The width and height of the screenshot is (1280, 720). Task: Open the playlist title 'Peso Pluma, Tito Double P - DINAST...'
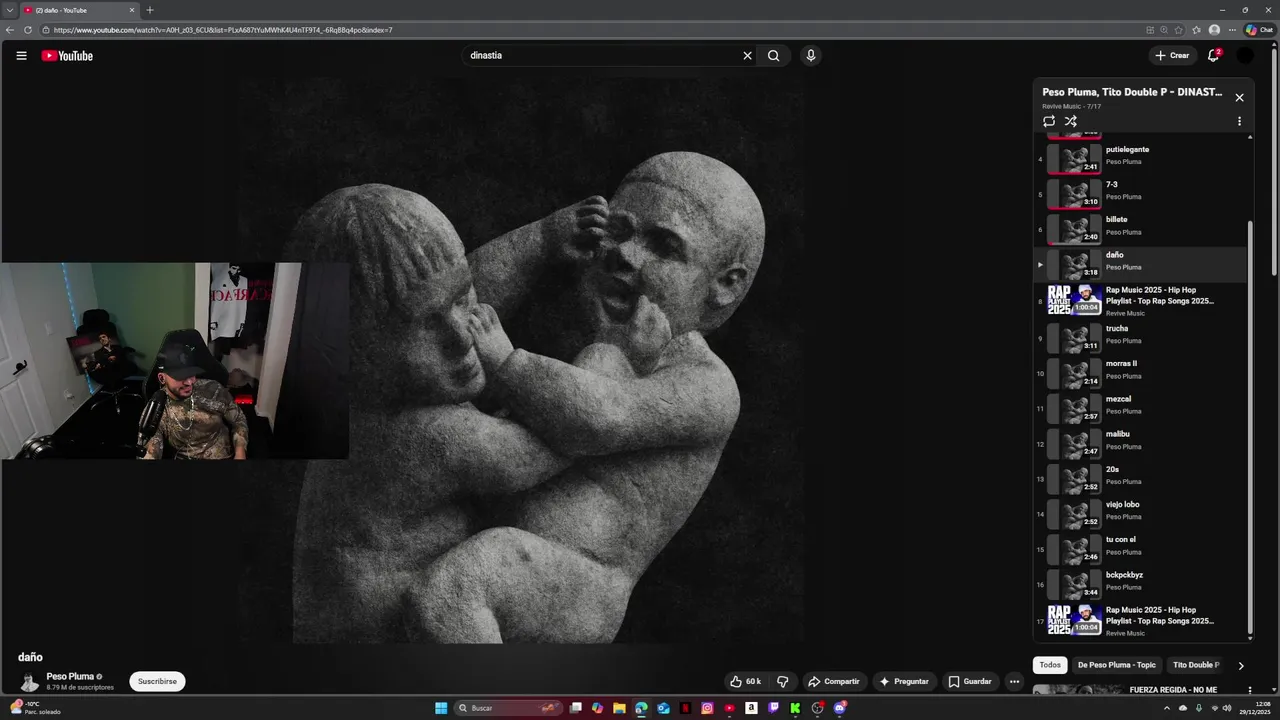(x=1132, y=92)
